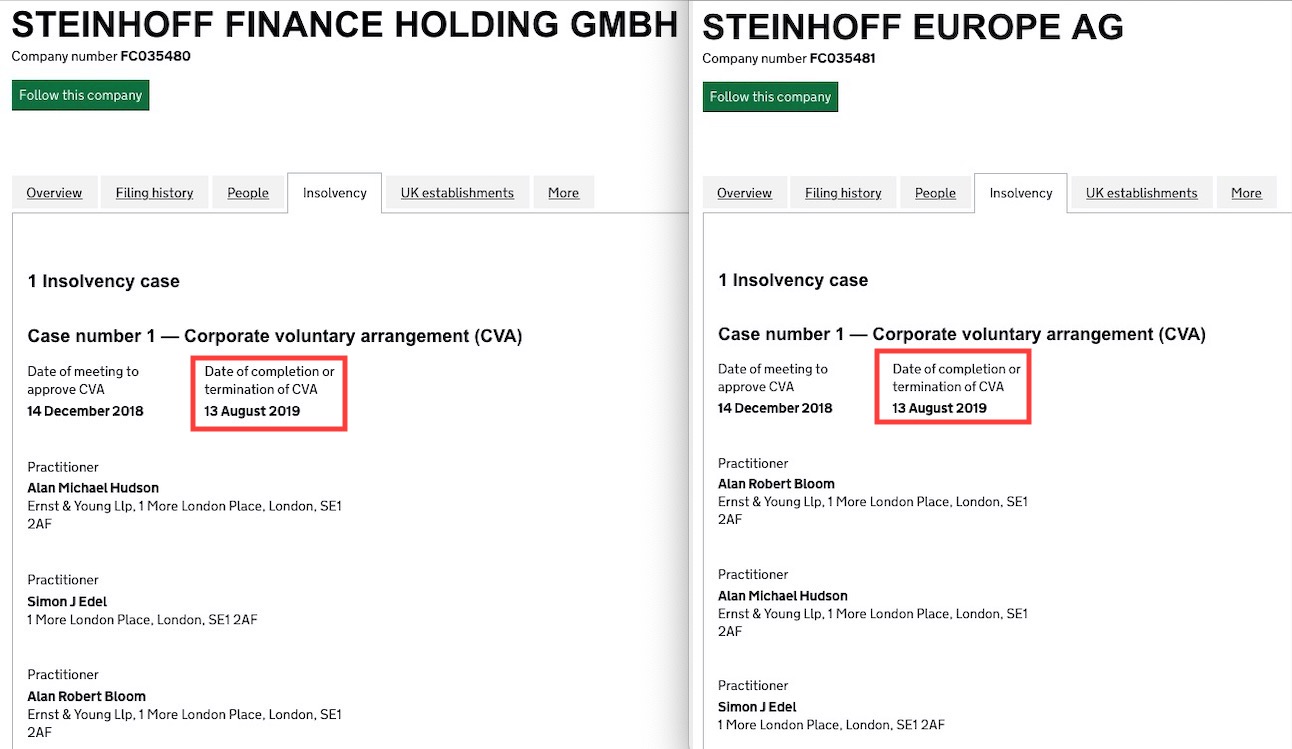Screen dimensions: 1292x749
Task: Open the UK establishments tab for Steinhoff Finance Holding
Action: [457, 192]
